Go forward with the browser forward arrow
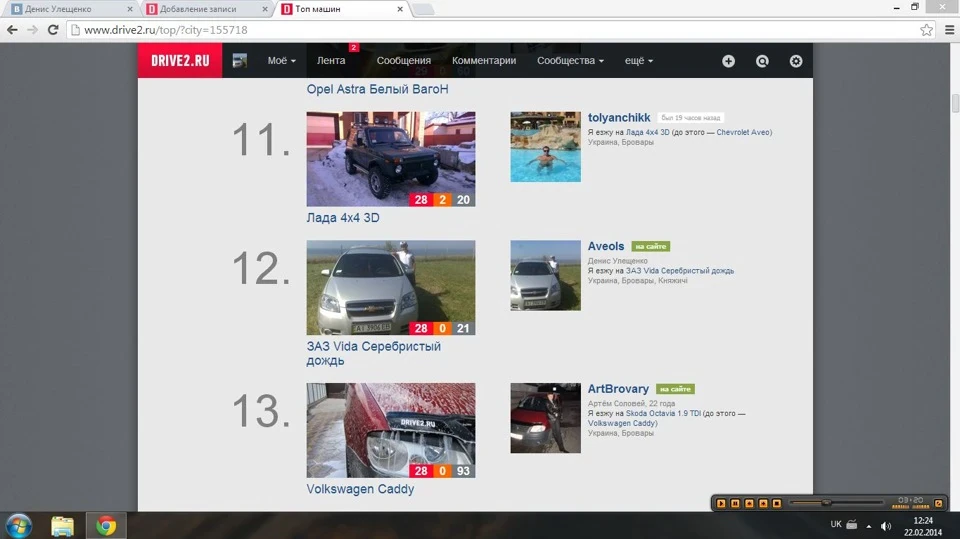 [32, 29]
